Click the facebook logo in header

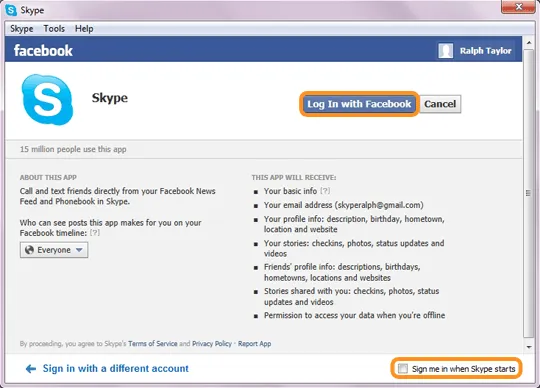(x=43, y=51)
